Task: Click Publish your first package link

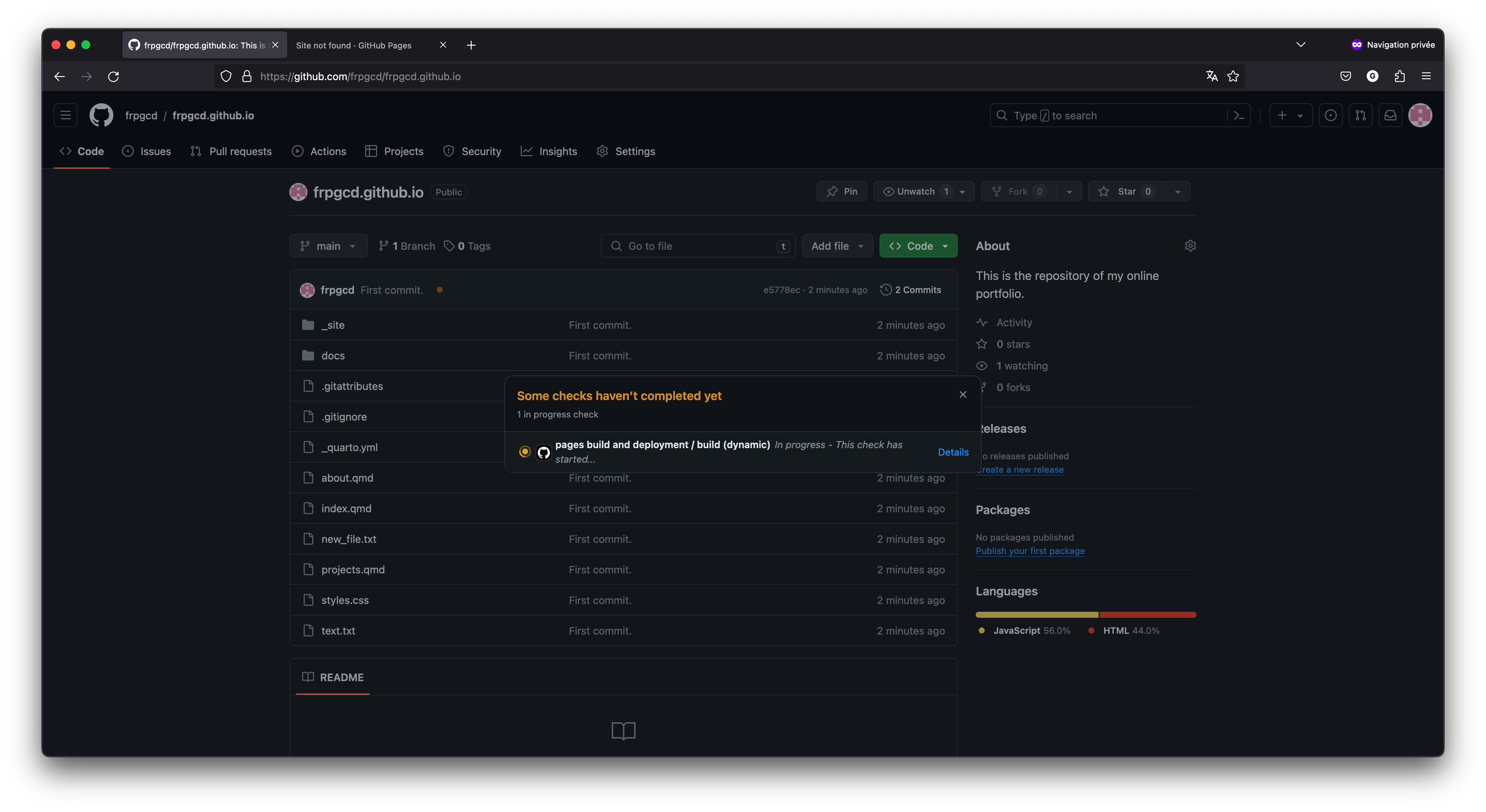Action: (x=1030, y=551)
